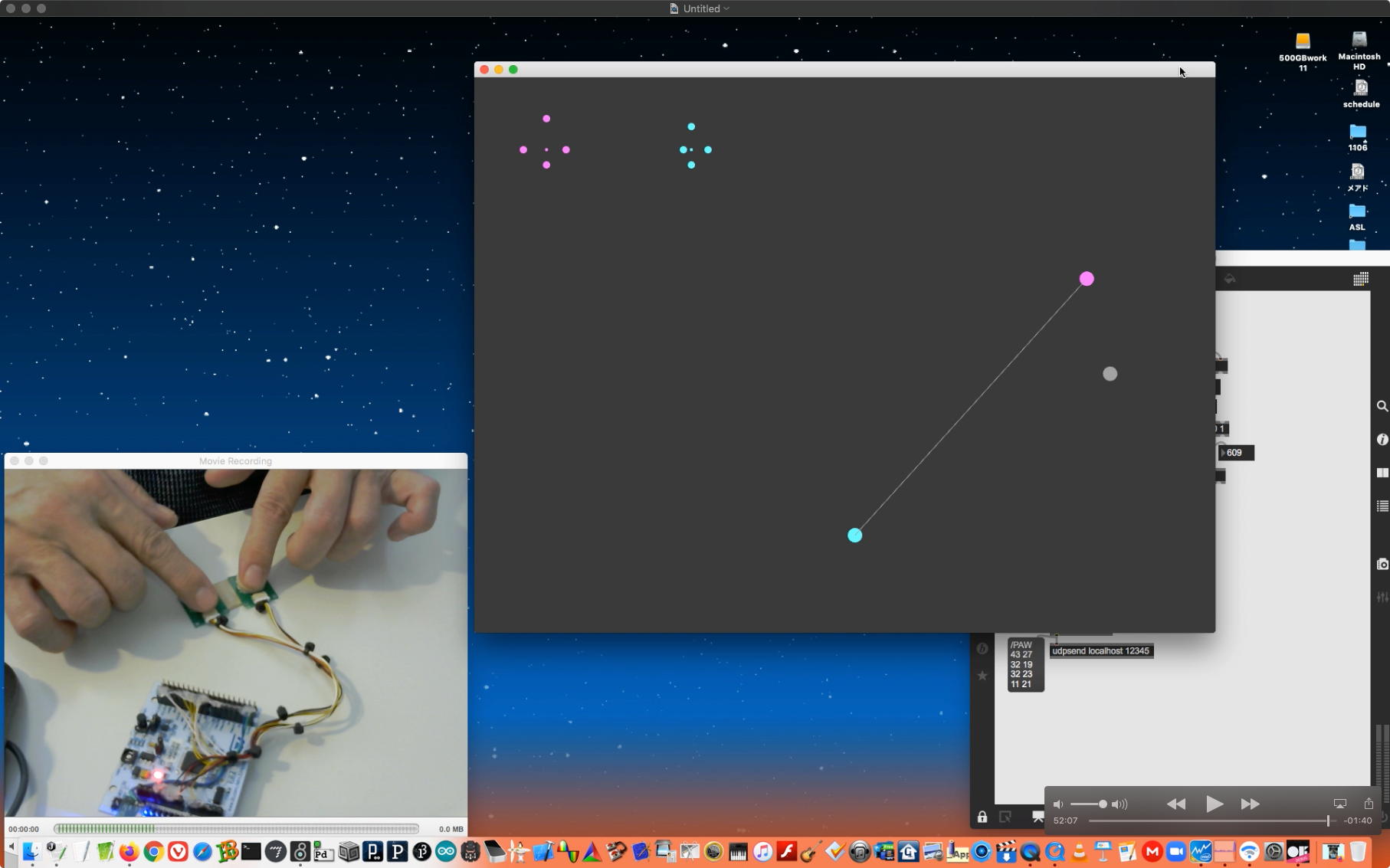The width and height of the screenshot is (1390, 868).
Task: Open the inspector info icon in the Max sidebar
Action: click(x=1382, y=440)
